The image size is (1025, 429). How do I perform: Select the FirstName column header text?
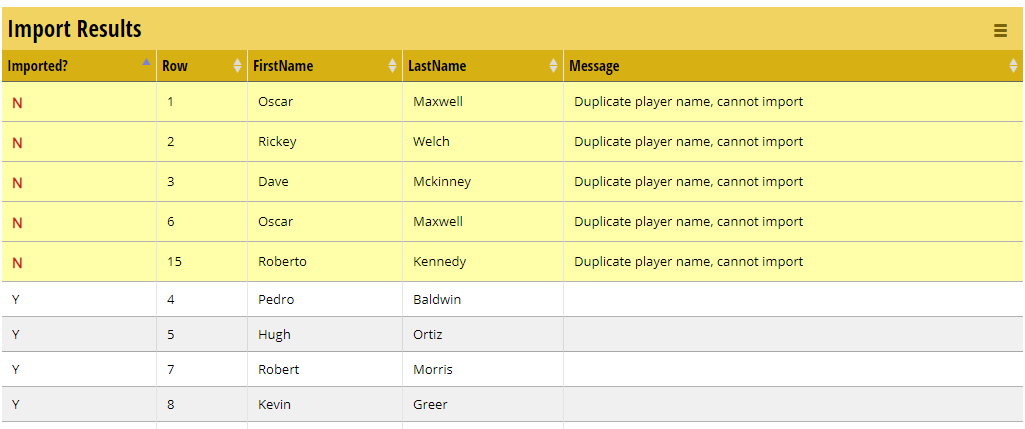point(283,66)
